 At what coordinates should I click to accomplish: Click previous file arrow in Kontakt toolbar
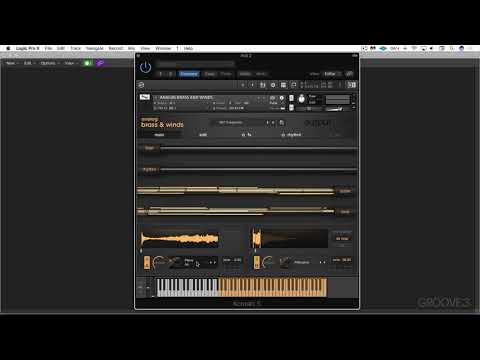tap(243, 85)
